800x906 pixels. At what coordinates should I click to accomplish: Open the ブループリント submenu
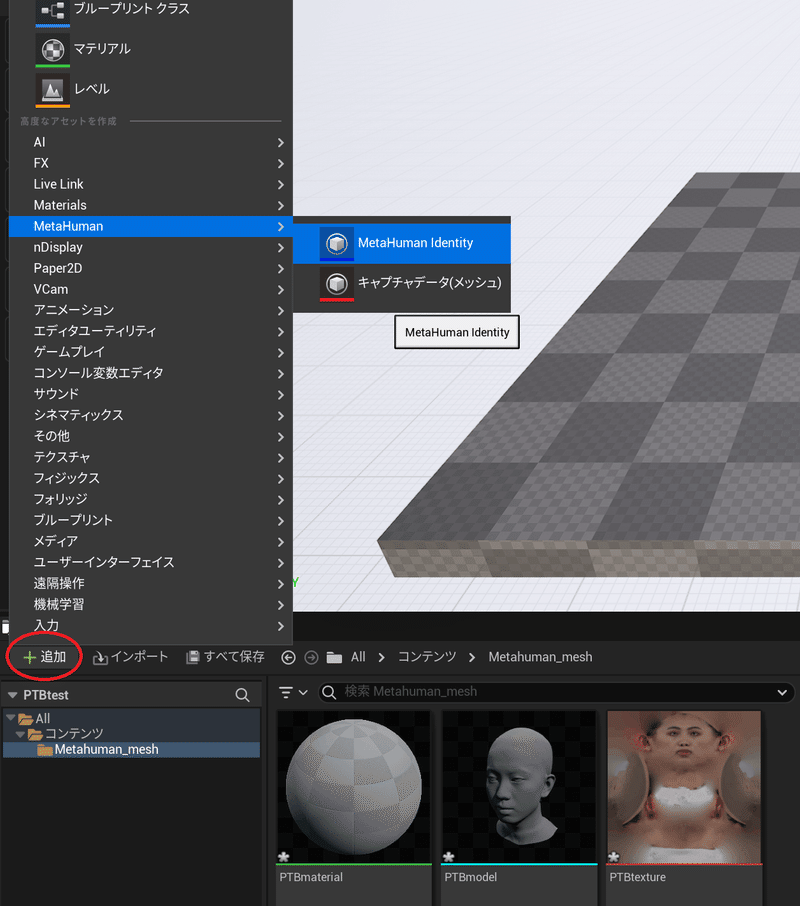151,521
